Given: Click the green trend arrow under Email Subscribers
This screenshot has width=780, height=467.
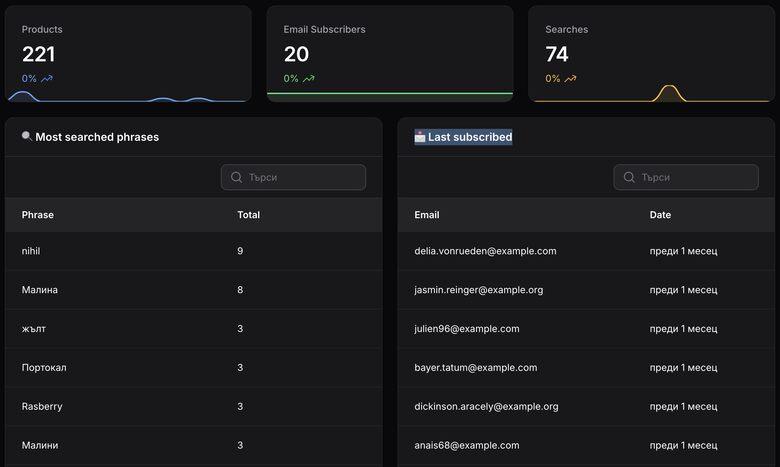Looking at the screenshot, I should point(309,79).
